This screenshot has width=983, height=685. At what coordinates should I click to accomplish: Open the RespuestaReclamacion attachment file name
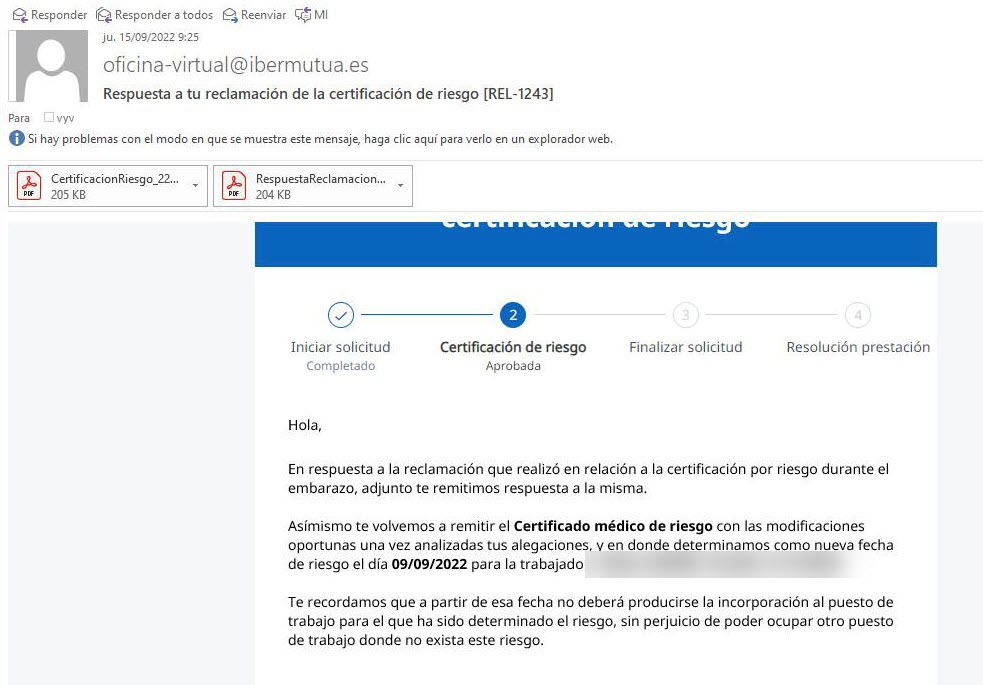point(320,179)
